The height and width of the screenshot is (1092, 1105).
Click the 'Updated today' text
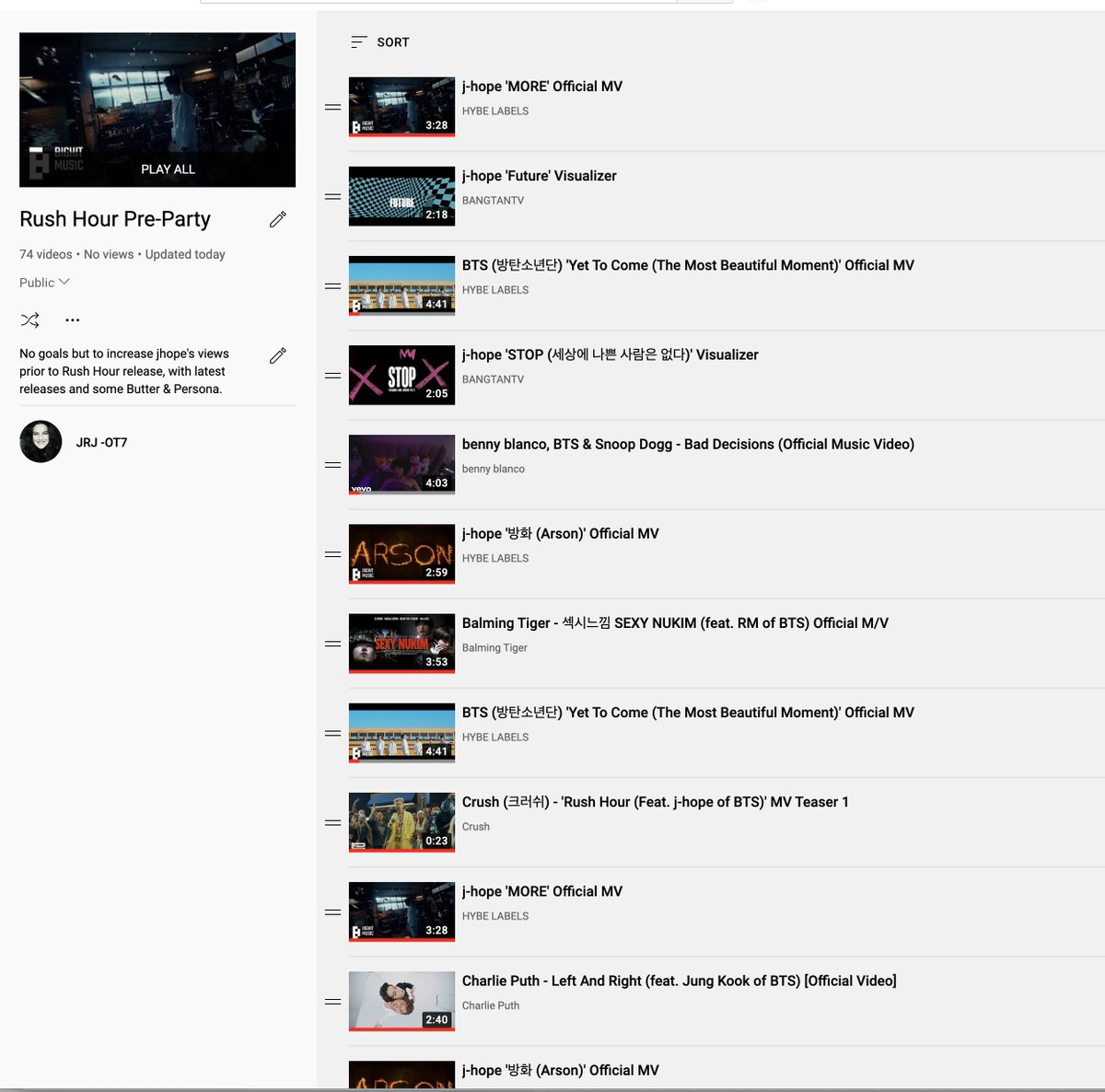185,254
